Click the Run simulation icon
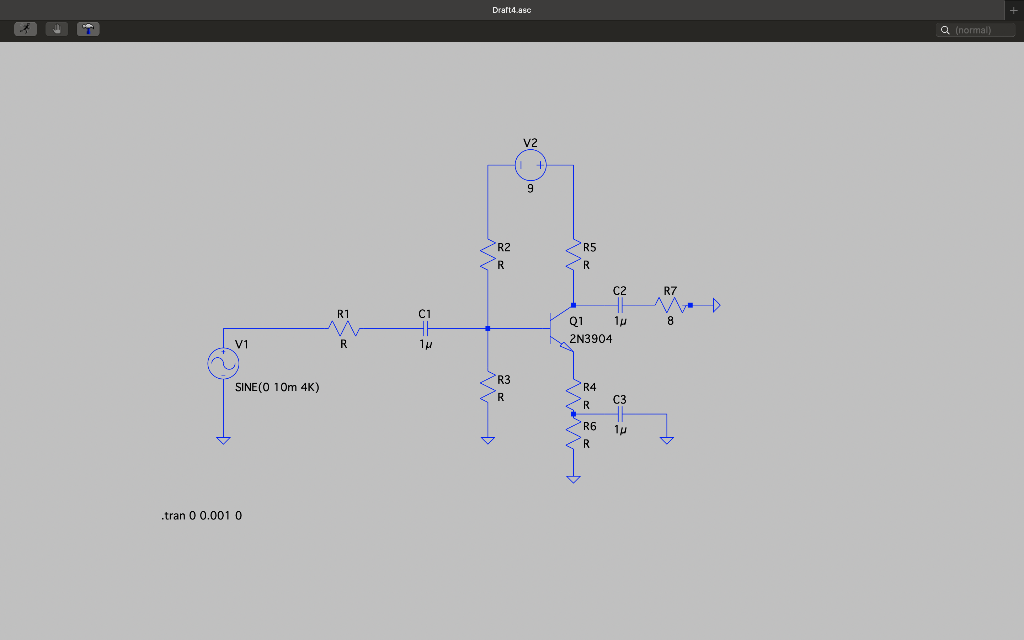The width and height of the screenshot is (1024, 640). pos(24,28)
